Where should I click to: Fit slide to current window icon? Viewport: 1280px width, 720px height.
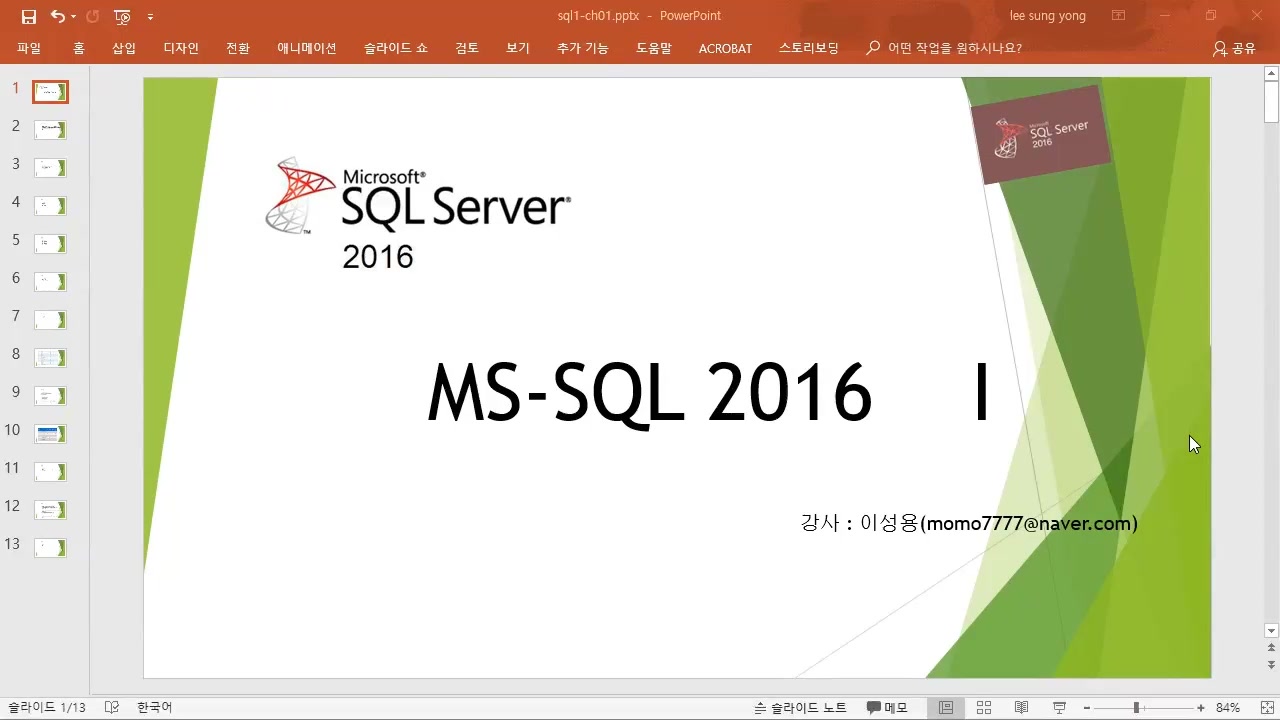point(1263,708)
